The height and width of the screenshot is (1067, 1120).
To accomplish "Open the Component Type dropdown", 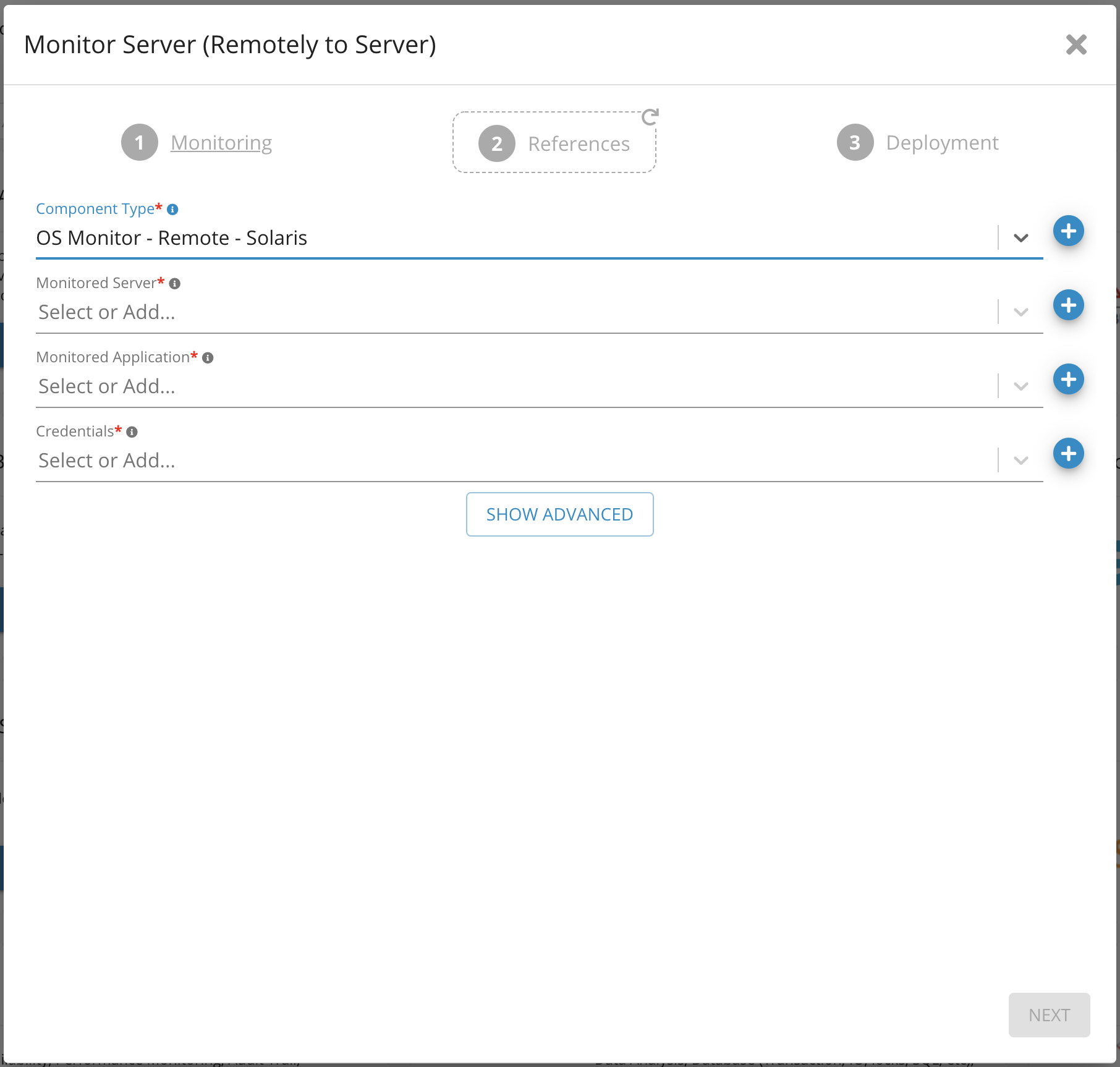I will pos(1021,238).
